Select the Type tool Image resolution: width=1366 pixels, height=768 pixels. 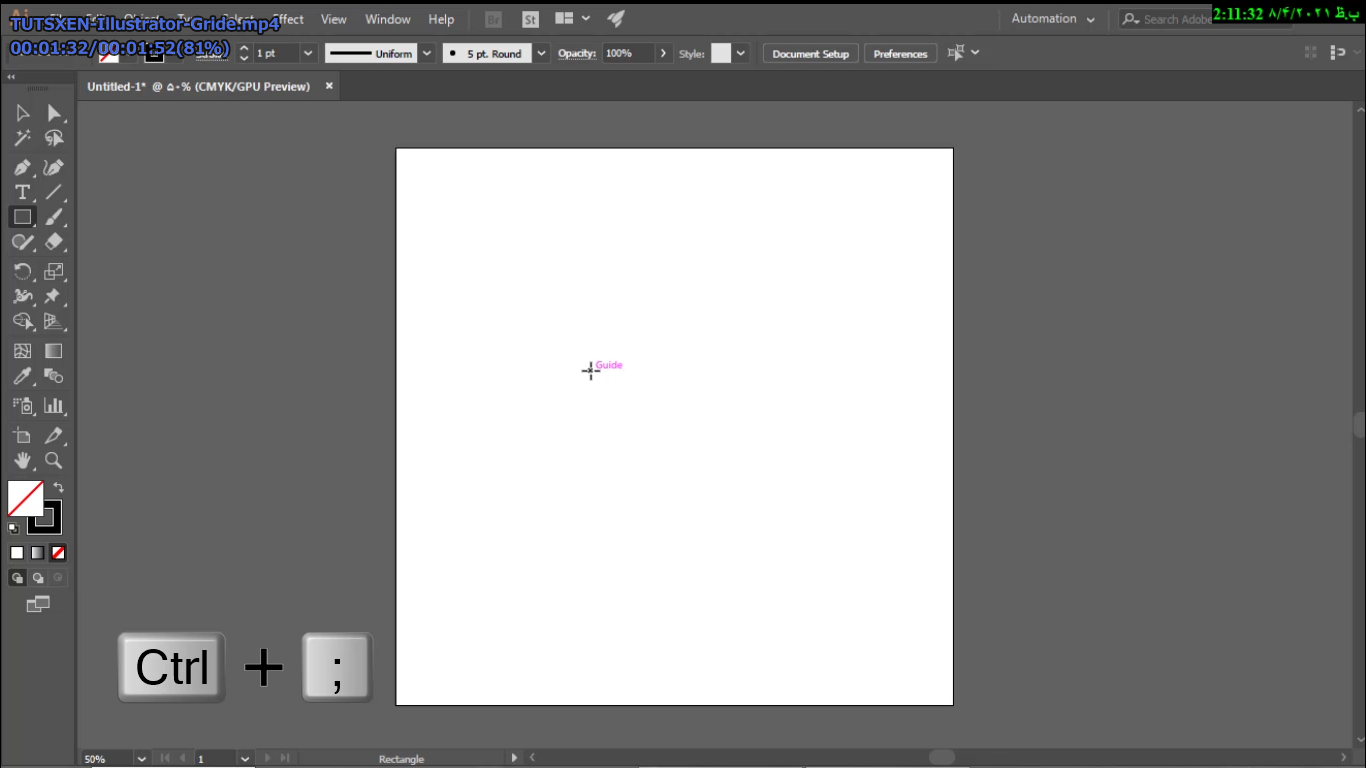coord(22,192)
